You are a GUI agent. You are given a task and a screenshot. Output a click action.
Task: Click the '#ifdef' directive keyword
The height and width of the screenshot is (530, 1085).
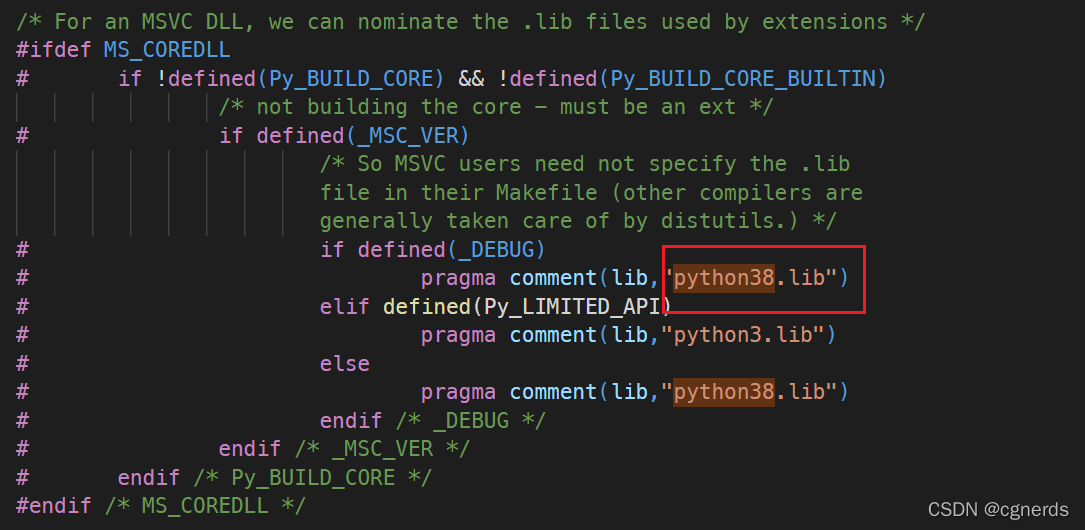[x=53, y=51]
